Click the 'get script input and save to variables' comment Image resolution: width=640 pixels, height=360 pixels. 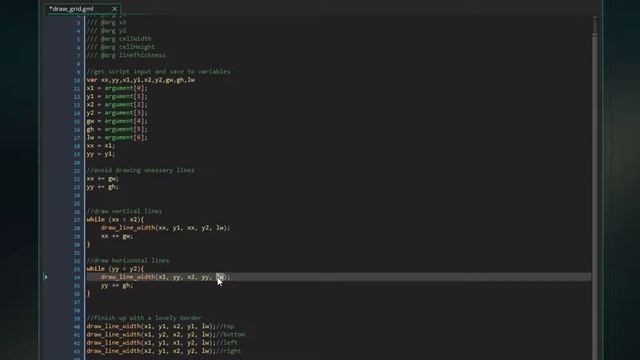158,71
